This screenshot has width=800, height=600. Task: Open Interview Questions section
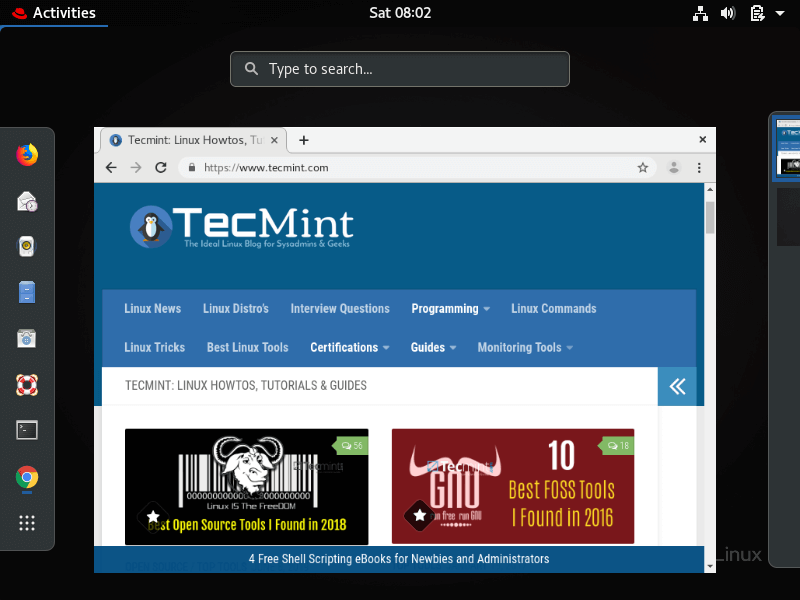pyautogui.click(x=340, y=309)
